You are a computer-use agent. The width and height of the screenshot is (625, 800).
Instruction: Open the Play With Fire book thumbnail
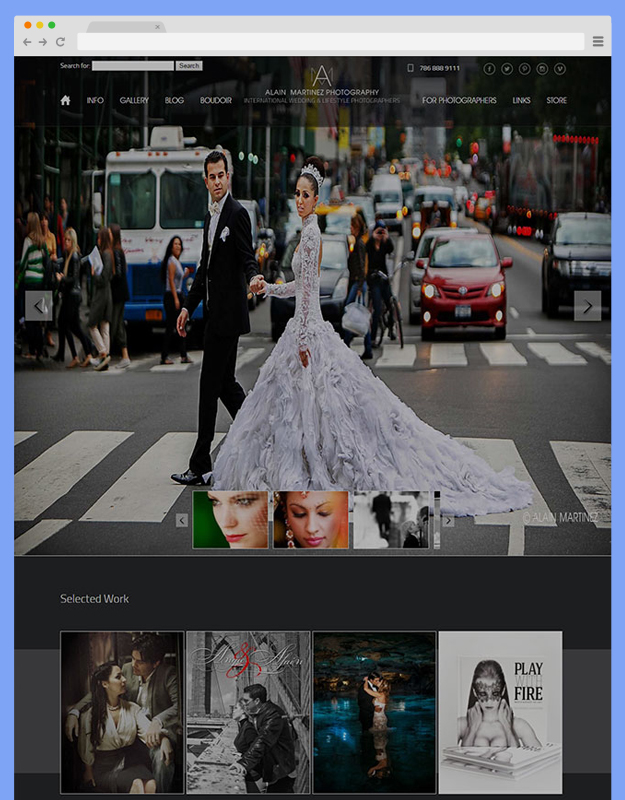500,711
